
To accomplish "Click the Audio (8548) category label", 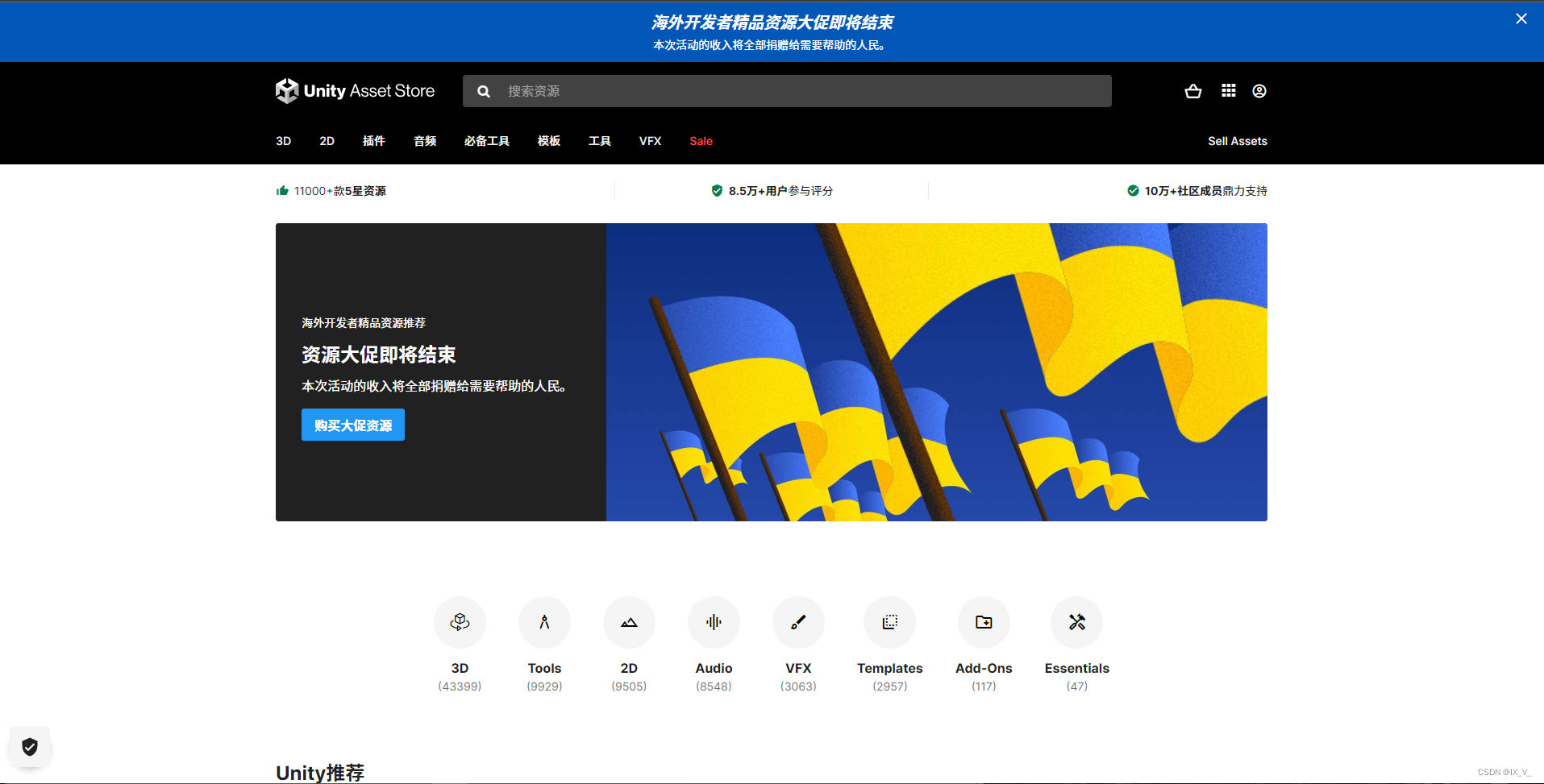I will [714, 677].
